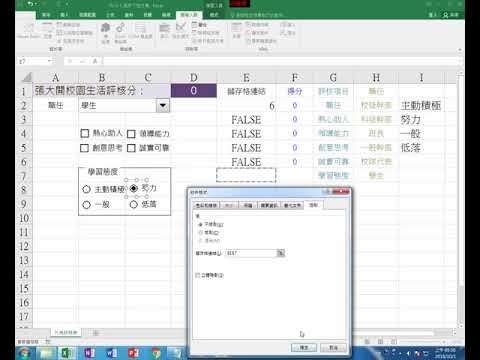Image resolution: width=480 pixels, height=360 pixels.
Task: Click Run Dialog in Controls group
Action: [x=208, y=41]
